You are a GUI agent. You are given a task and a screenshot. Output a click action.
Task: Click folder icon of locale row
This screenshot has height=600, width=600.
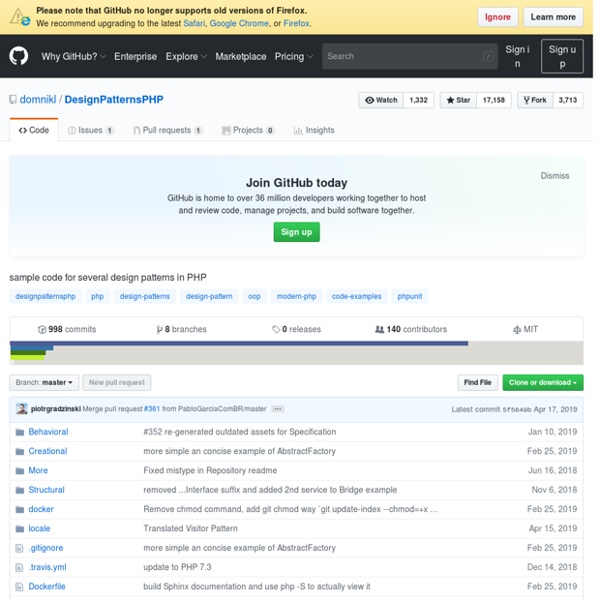20,529
